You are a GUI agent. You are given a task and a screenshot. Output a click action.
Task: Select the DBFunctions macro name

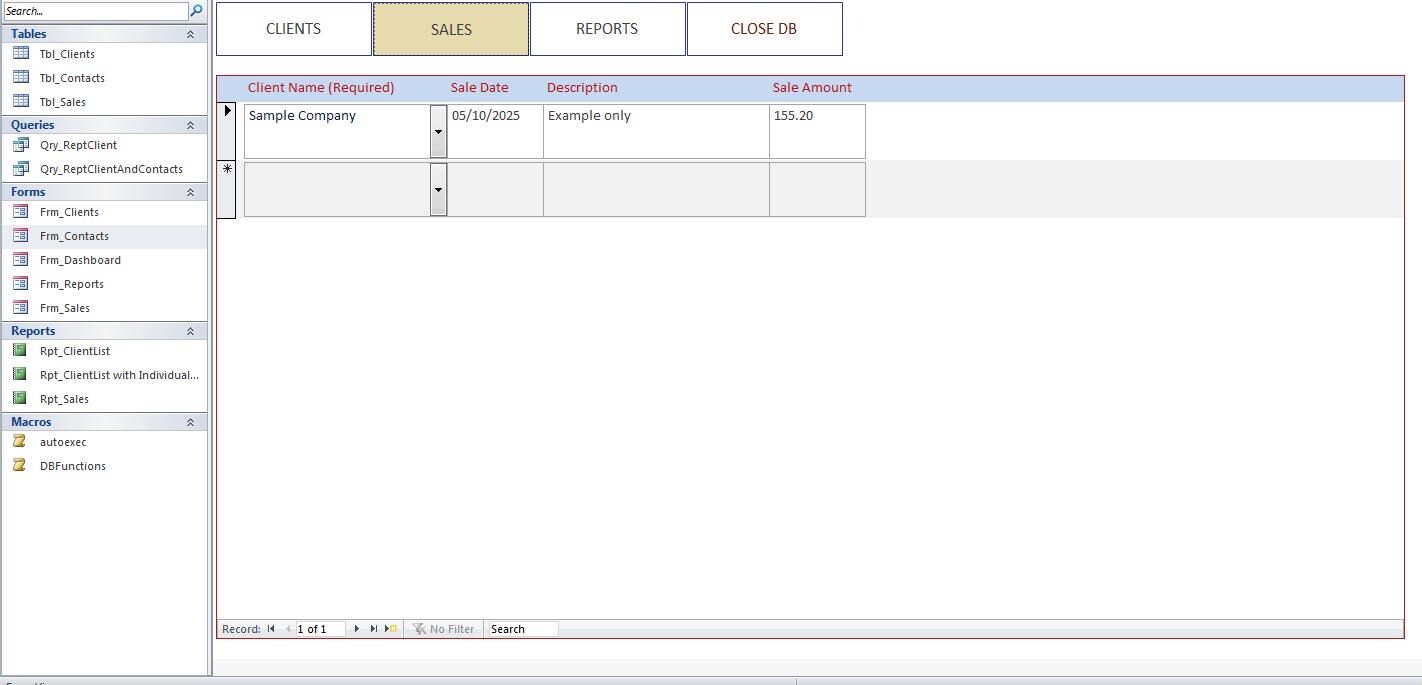[x=73, y=466]
